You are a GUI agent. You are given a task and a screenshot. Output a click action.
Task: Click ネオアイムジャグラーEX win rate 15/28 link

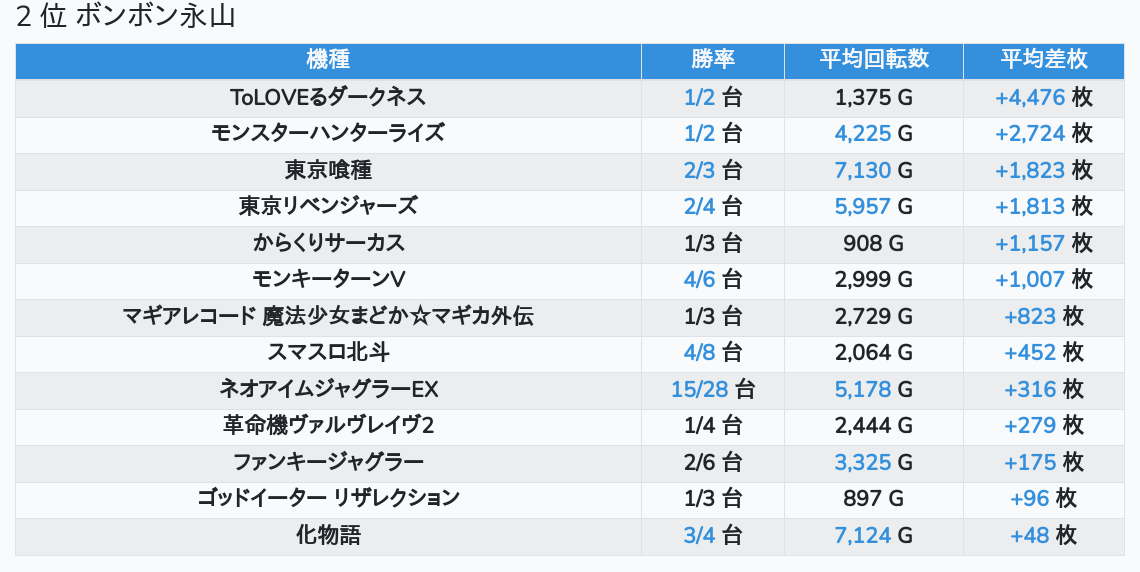[x=700, y=389]
